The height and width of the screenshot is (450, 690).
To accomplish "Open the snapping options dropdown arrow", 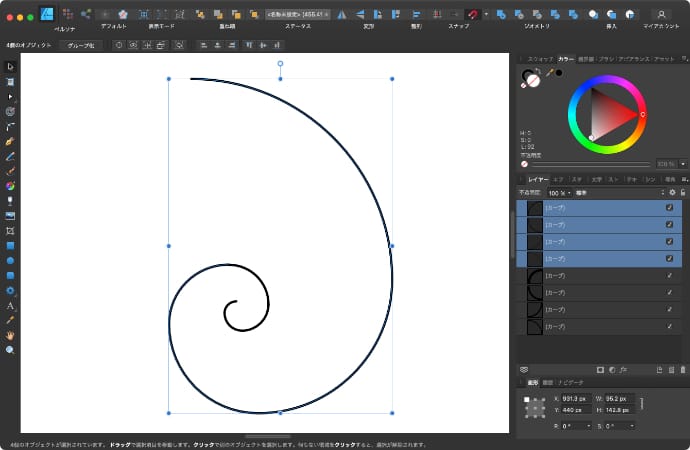I will pos(485,14).
